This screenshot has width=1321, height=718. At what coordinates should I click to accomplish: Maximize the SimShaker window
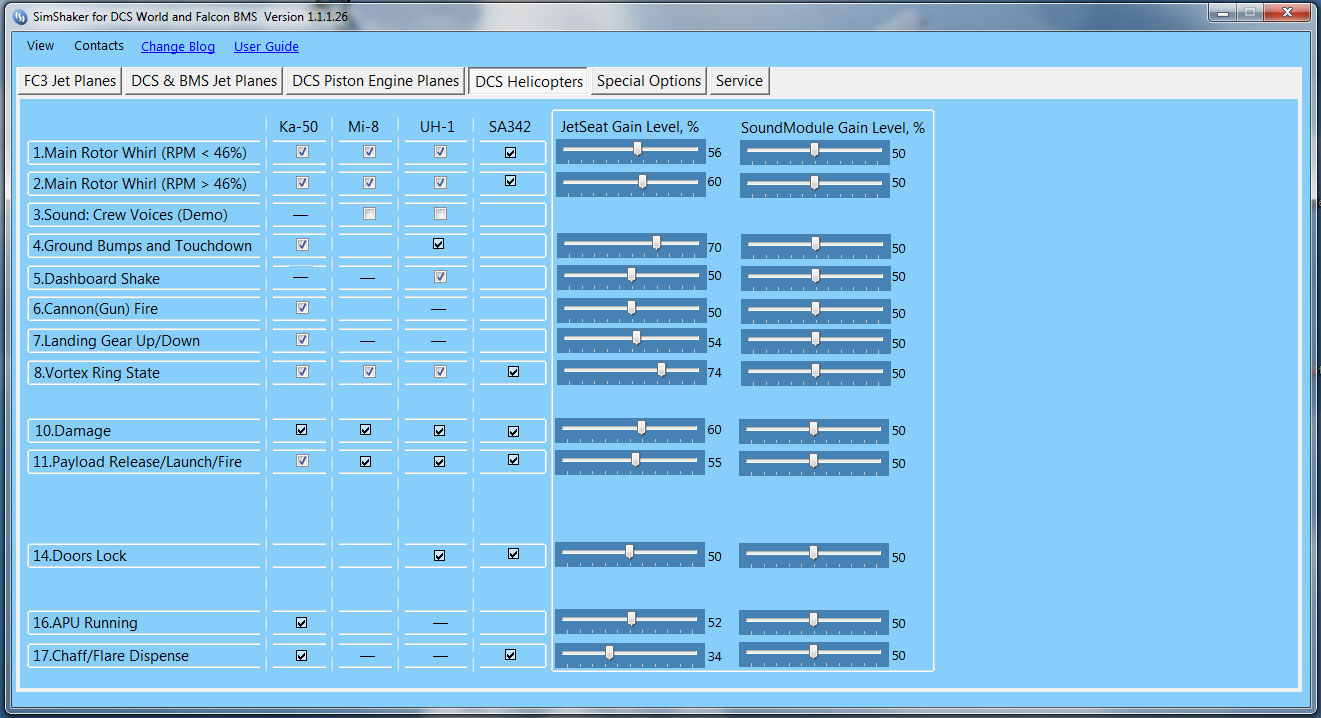(x=1249, y=12)
